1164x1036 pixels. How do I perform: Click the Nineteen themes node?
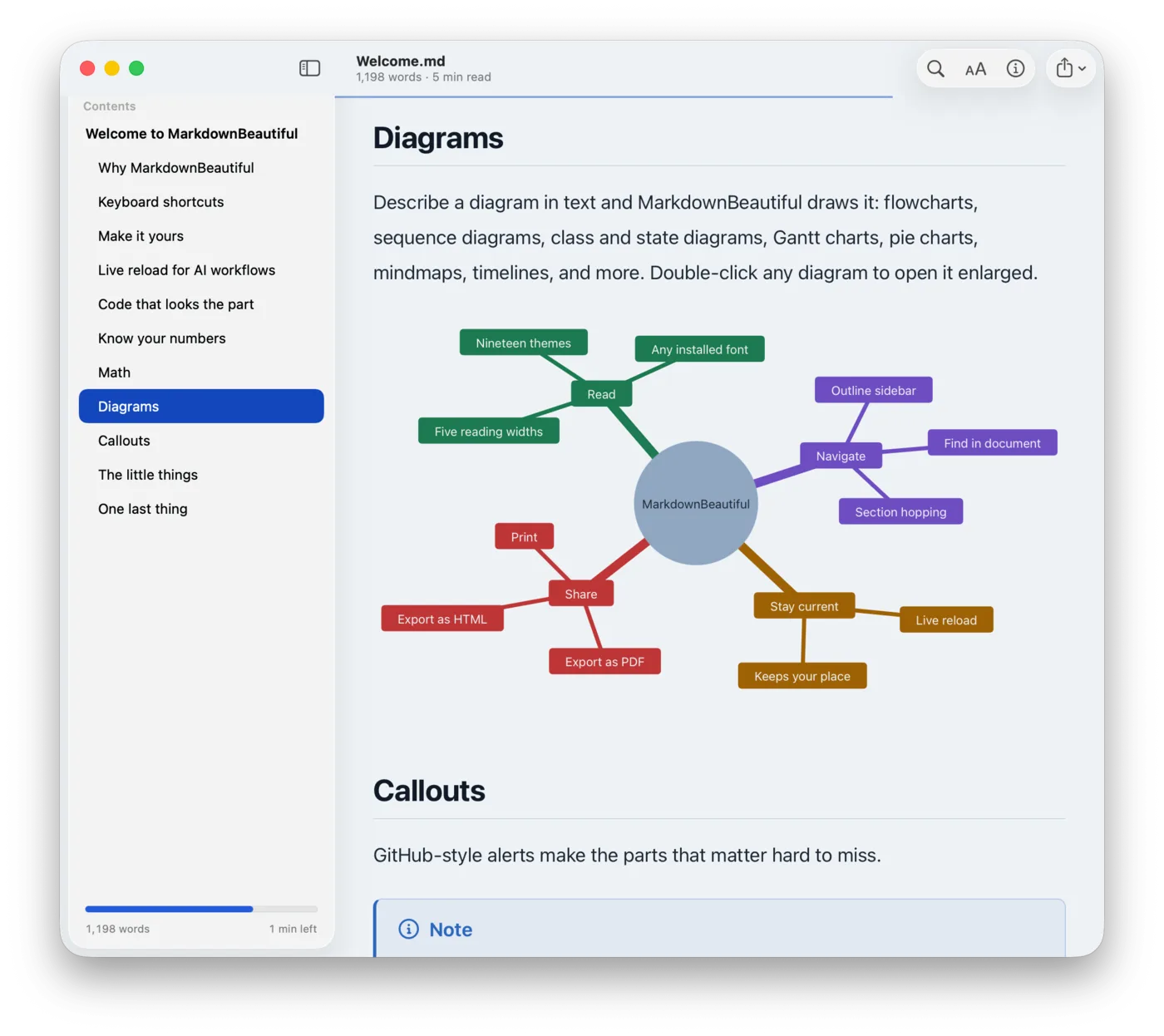click(x=524, y=343)
